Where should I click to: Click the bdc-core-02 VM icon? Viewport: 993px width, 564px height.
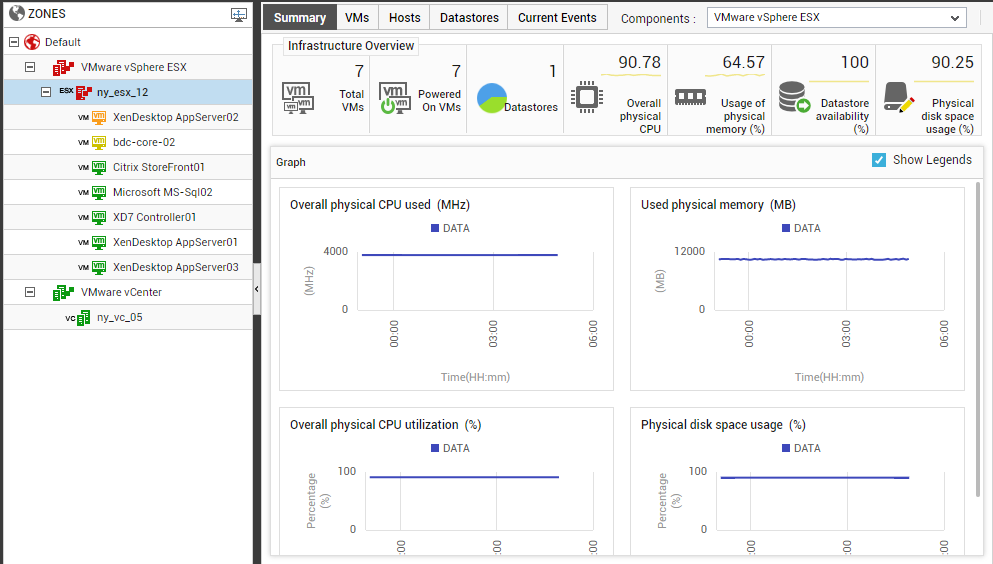99,142
